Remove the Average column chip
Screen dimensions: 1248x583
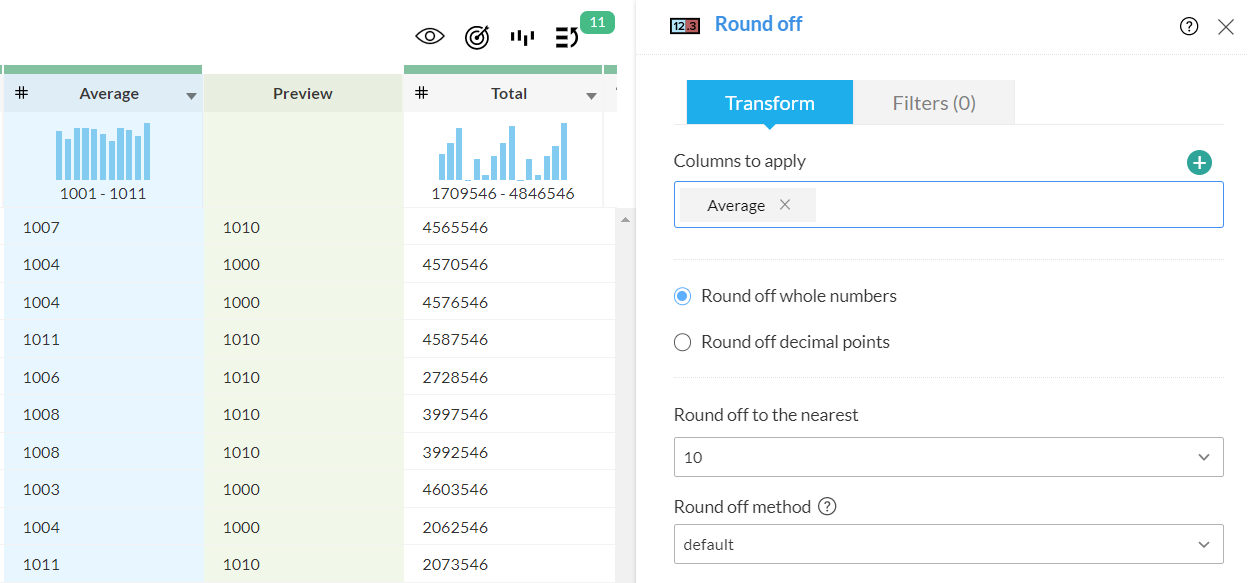[x=785, y=205]
